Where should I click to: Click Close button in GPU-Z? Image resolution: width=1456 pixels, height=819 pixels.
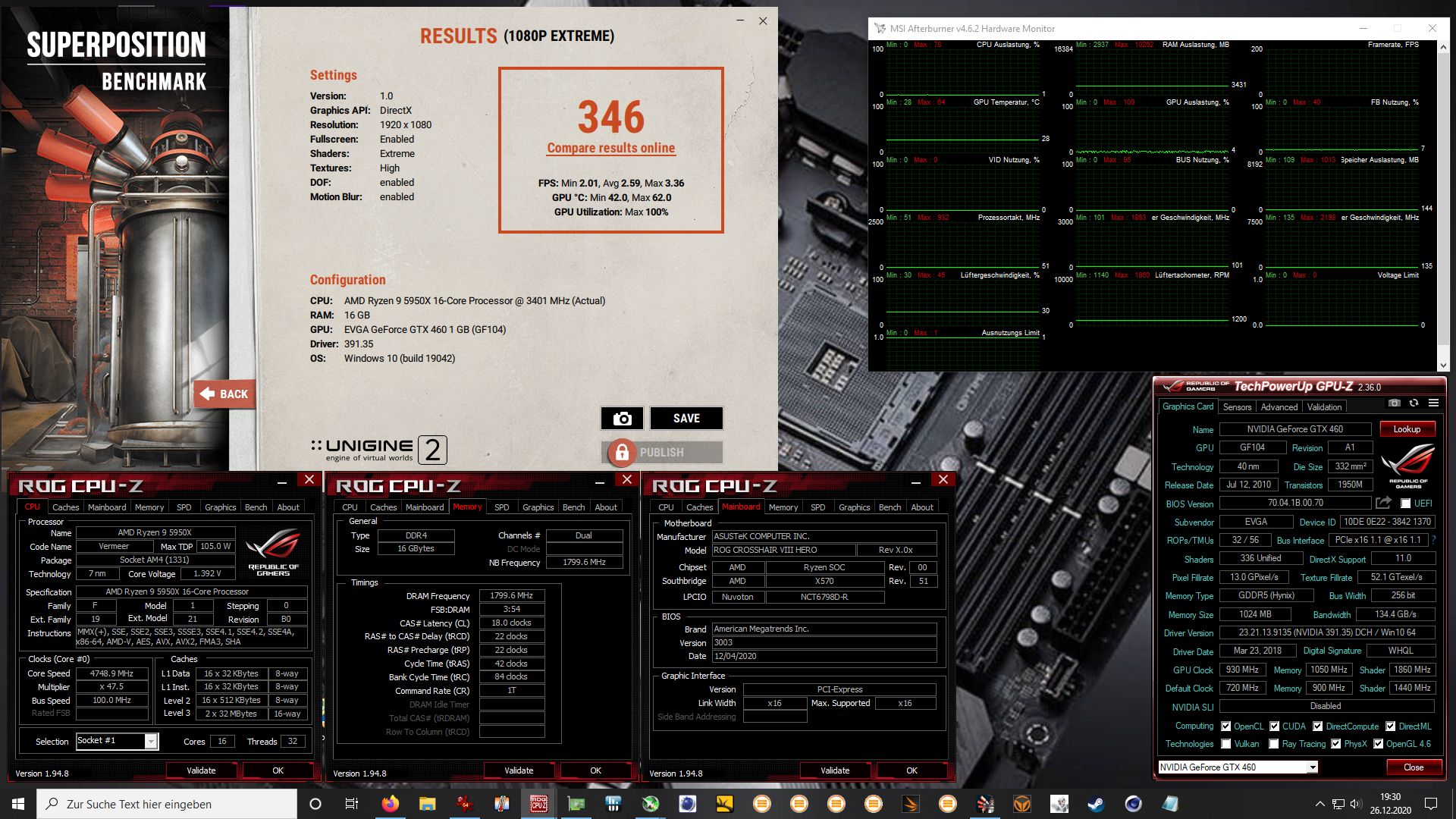tap(1414, 767)
